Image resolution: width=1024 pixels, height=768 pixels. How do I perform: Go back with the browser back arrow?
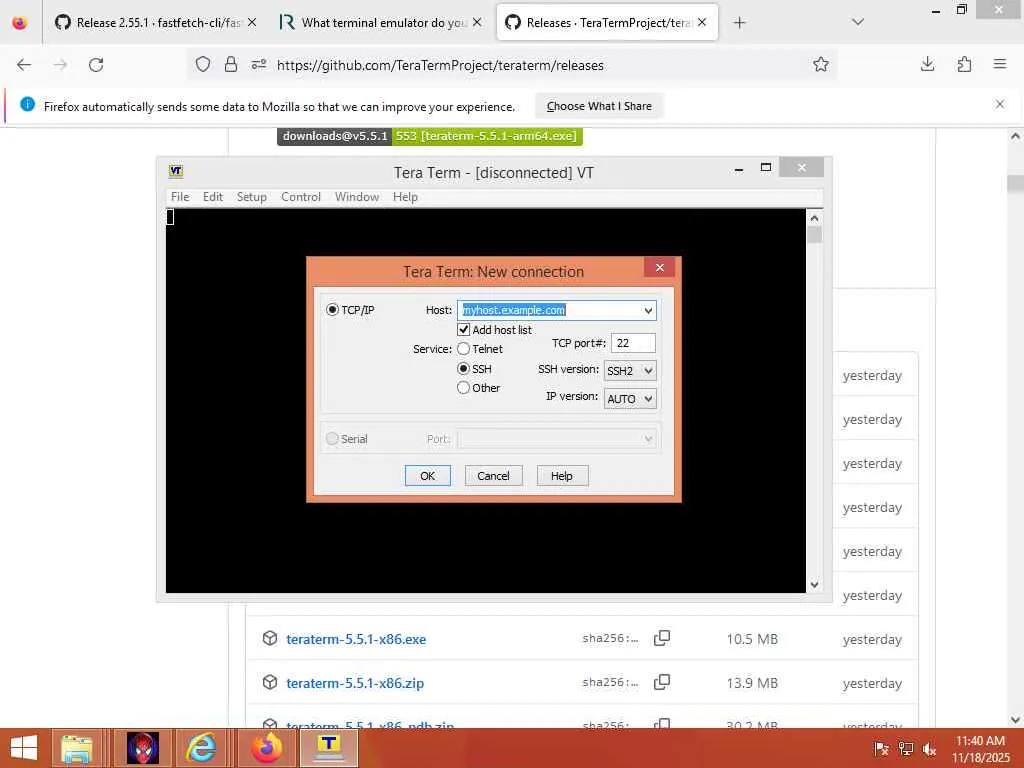24,65
